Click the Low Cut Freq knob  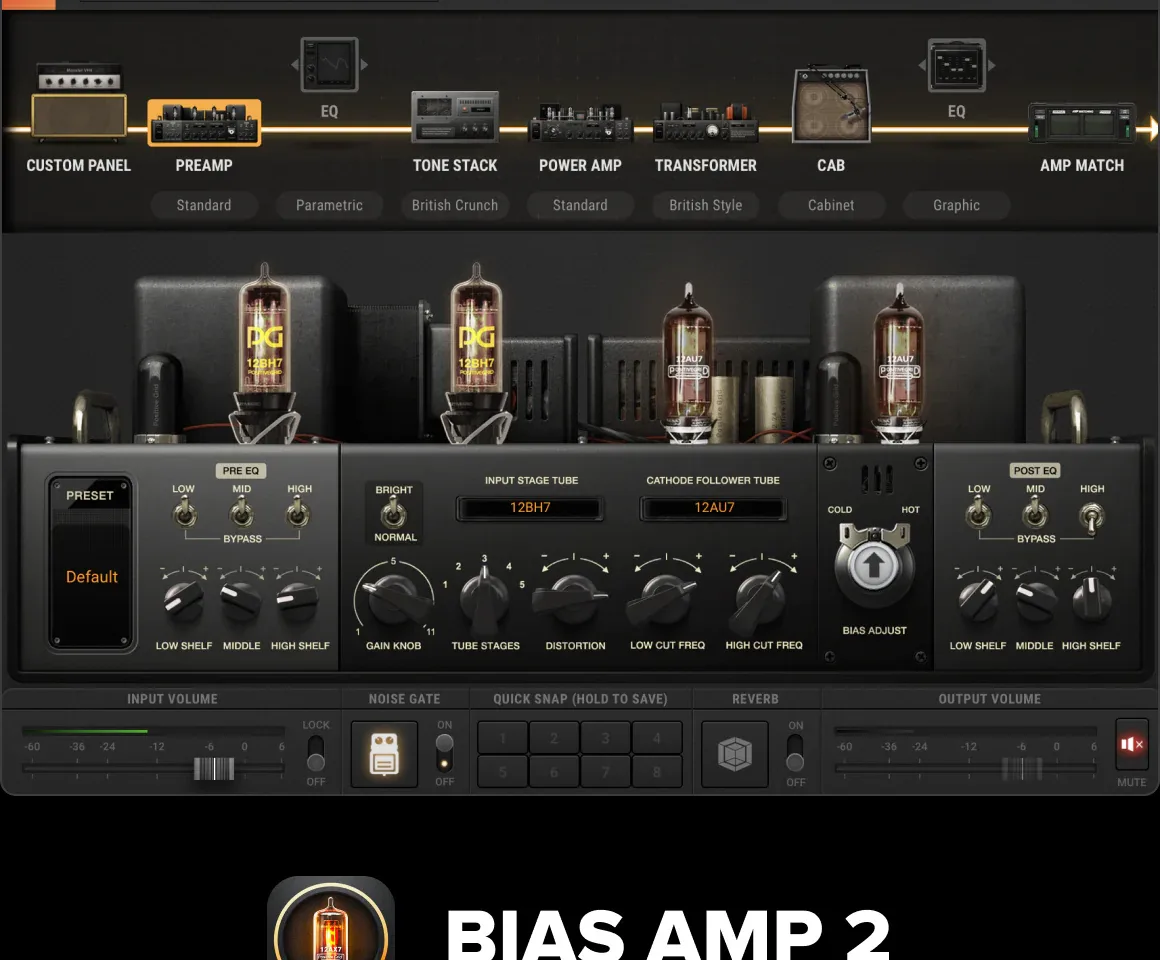tap(663, 599)
